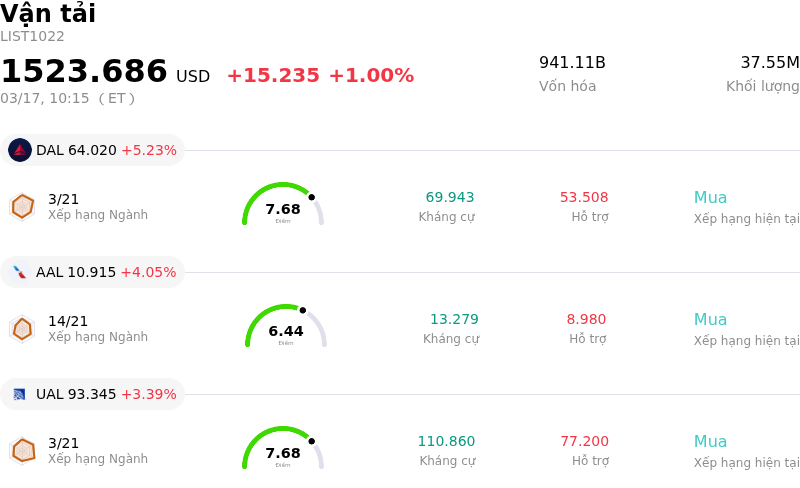The image size is (800, 488).
Task: Click DAL industry rank hexagon icon
Action: [x=22, y=206]
